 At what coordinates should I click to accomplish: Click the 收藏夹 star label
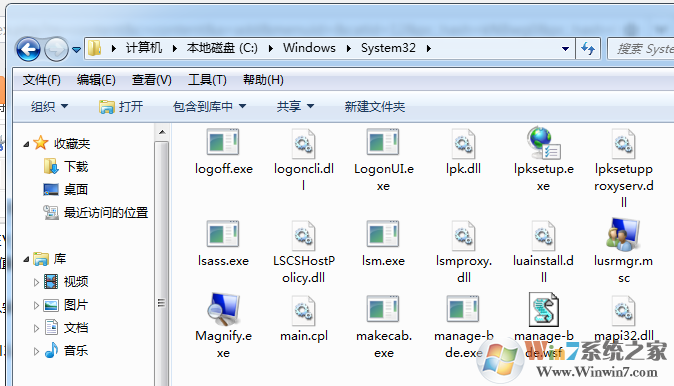click(x=61, y=143)
